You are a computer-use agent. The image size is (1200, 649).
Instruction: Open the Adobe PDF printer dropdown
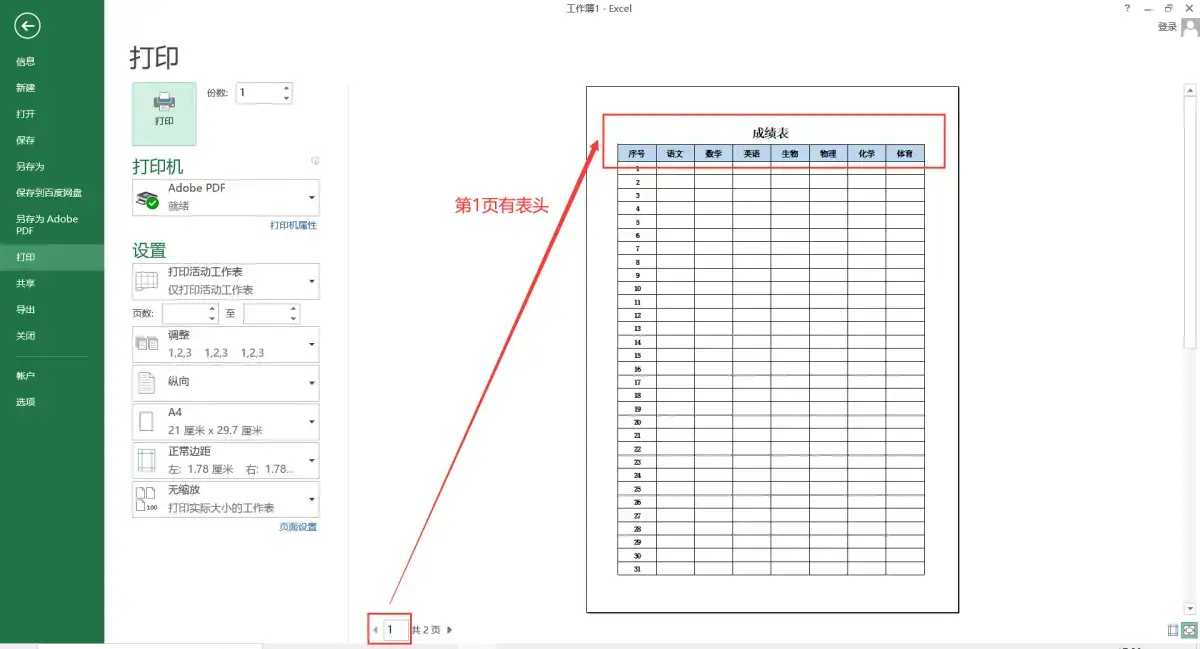[x=311, y=197]
